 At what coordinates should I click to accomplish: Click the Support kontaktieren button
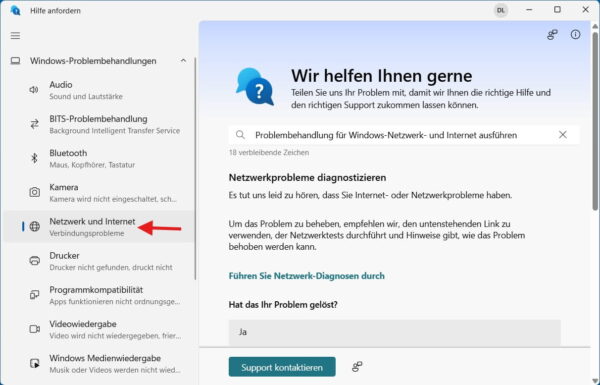[282, 367]
